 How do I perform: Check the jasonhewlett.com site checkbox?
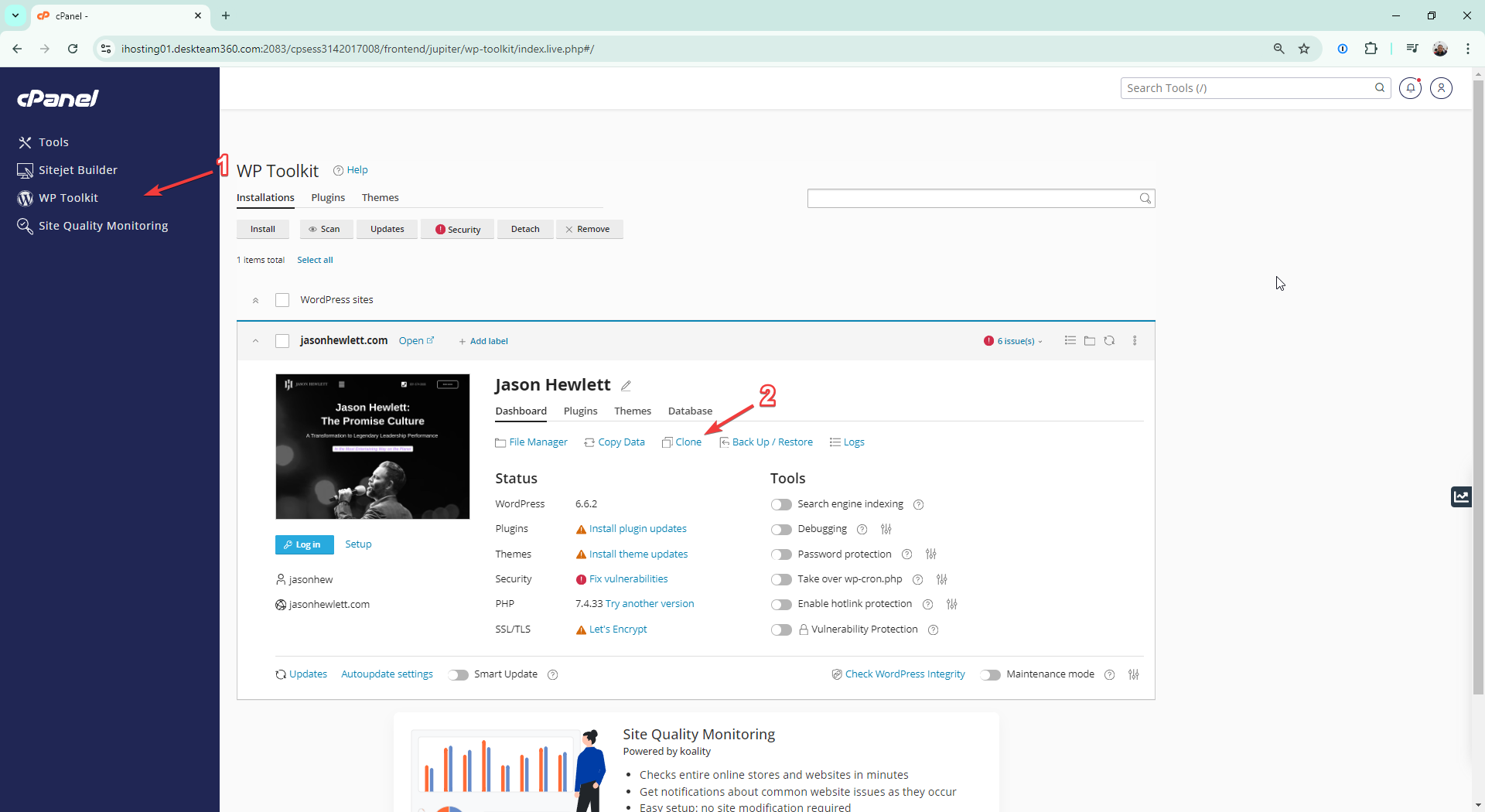point(282,341)
